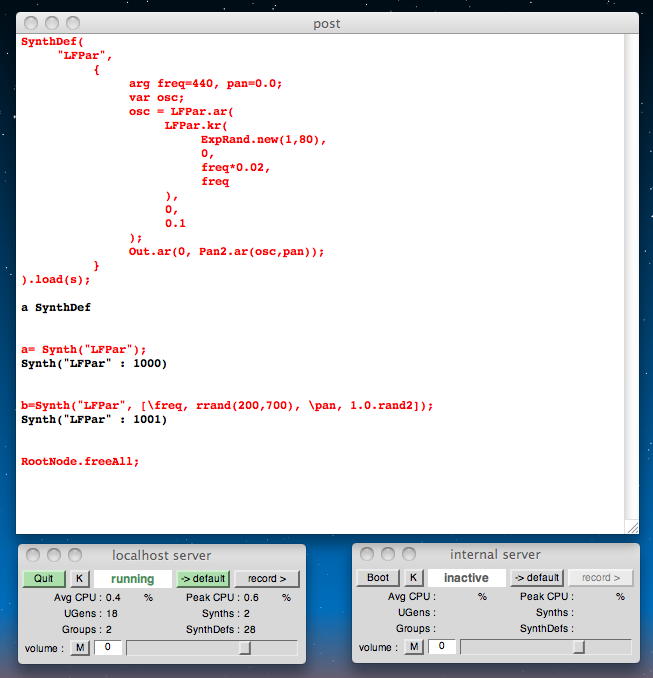The image size is (653, 678).
Task: Click the 'internal server' window title
Action: [x=495, y=554]
